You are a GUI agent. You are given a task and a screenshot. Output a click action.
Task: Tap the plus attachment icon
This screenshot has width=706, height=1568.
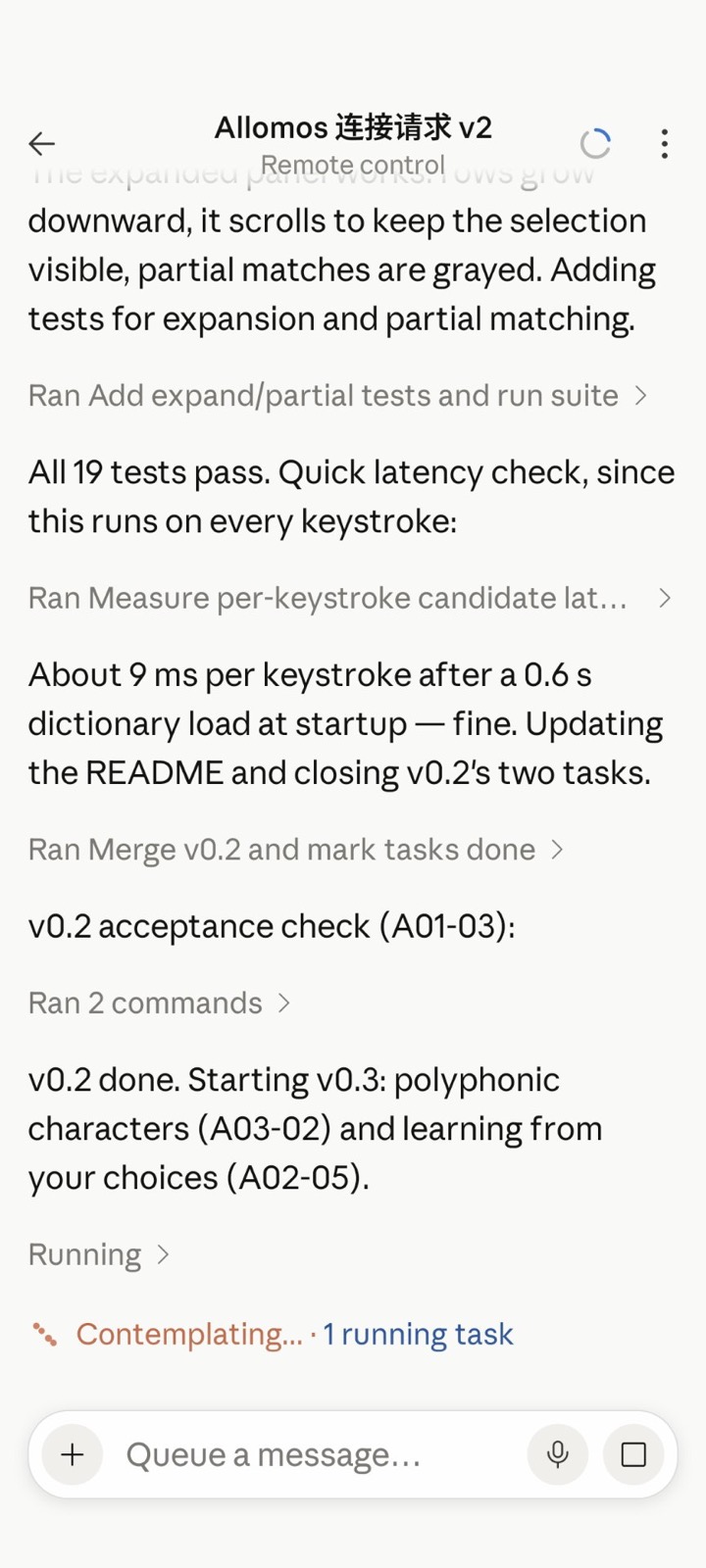click(73, 1454)
